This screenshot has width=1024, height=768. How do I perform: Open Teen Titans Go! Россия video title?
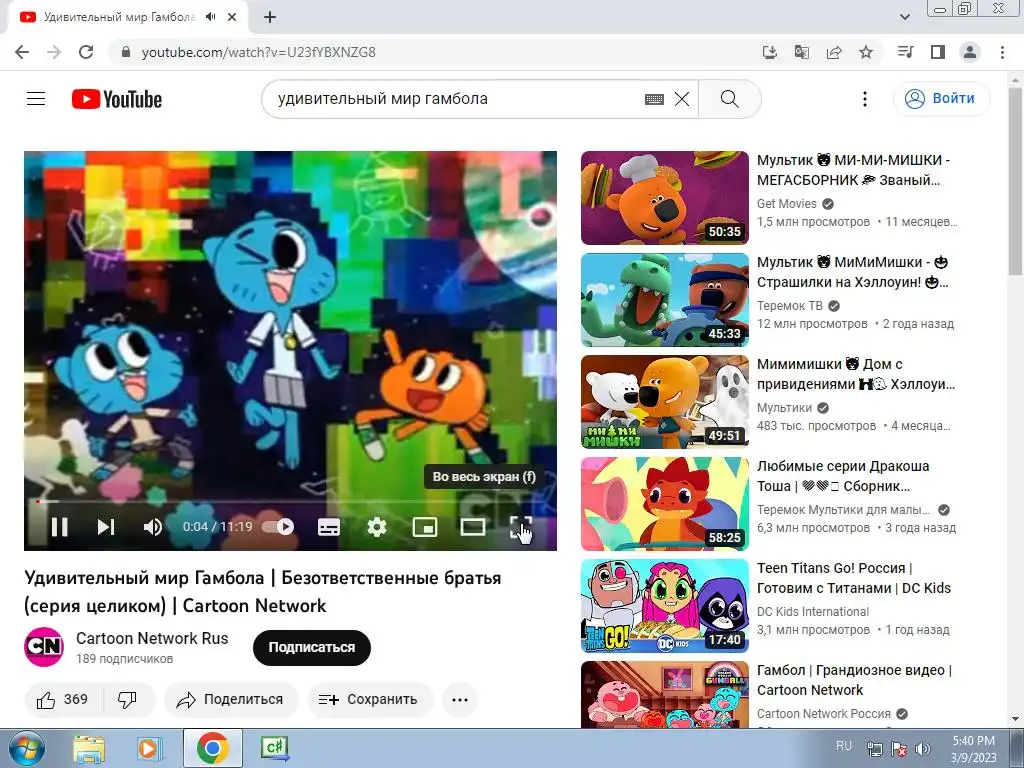point(854,578)
